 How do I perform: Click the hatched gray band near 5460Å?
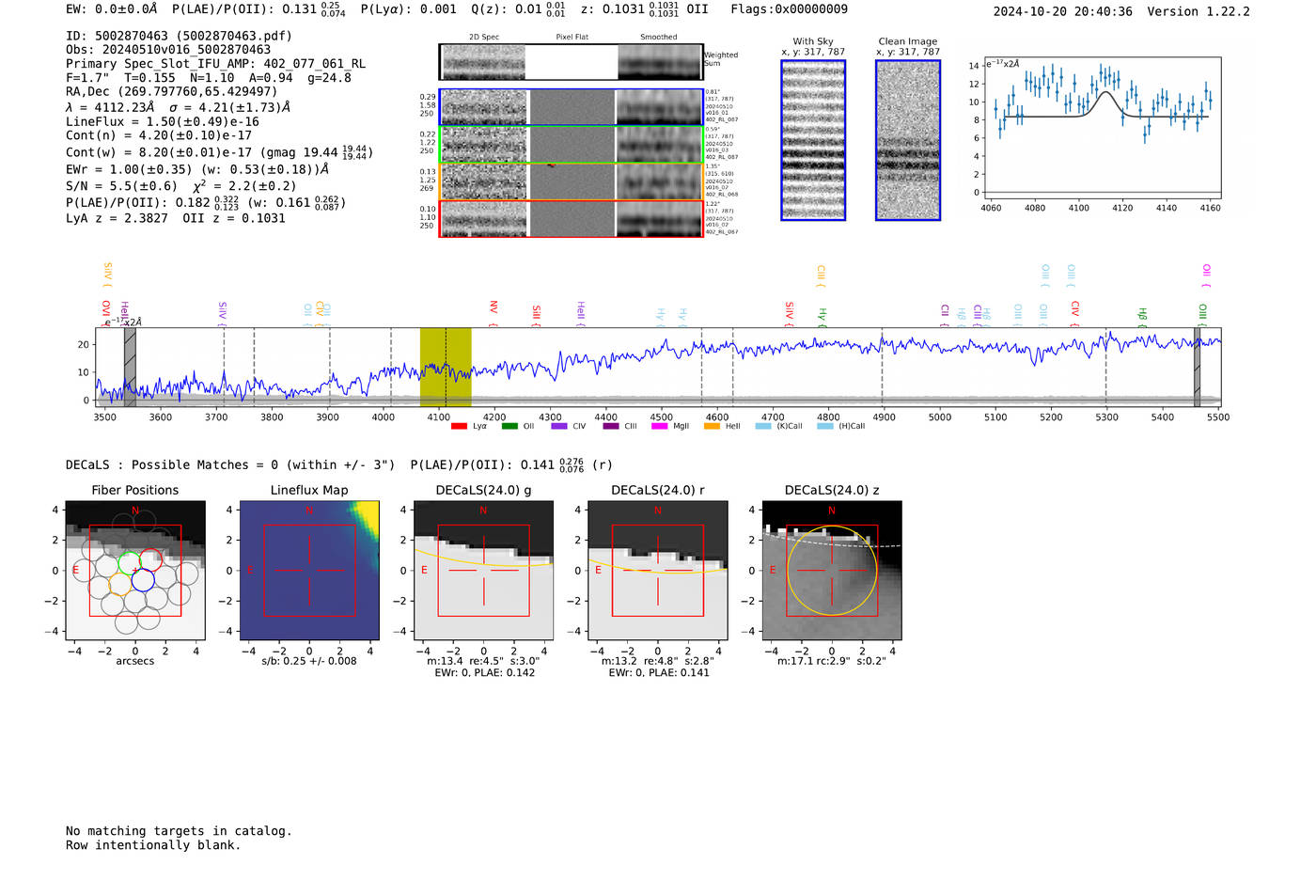(1198, 368)
